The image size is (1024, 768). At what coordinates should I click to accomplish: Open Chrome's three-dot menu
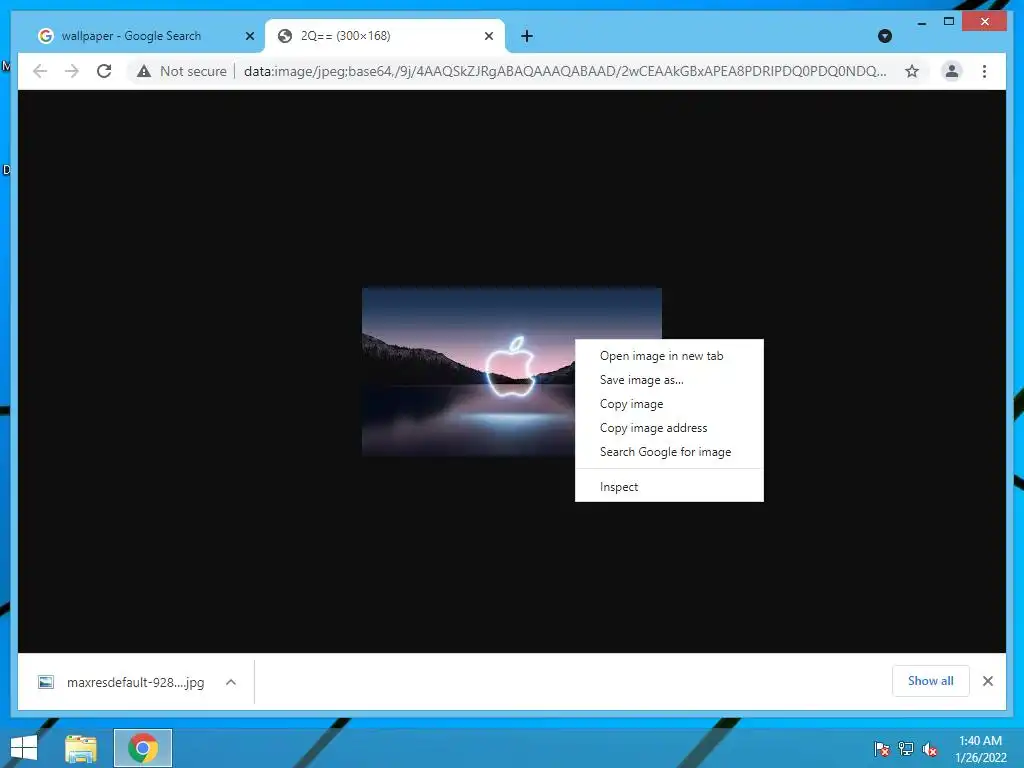[984, 71]
